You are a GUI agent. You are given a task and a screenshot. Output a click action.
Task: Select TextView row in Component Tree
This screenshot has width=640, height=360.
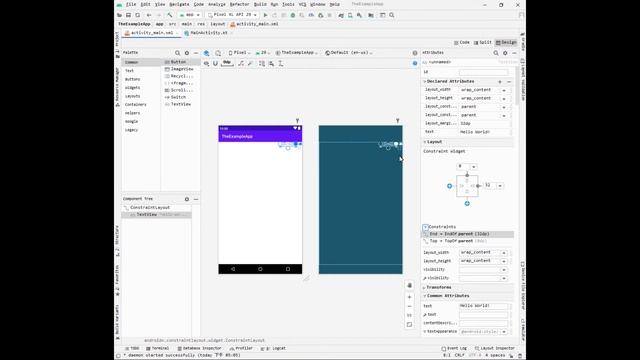[x=156, y=215]
